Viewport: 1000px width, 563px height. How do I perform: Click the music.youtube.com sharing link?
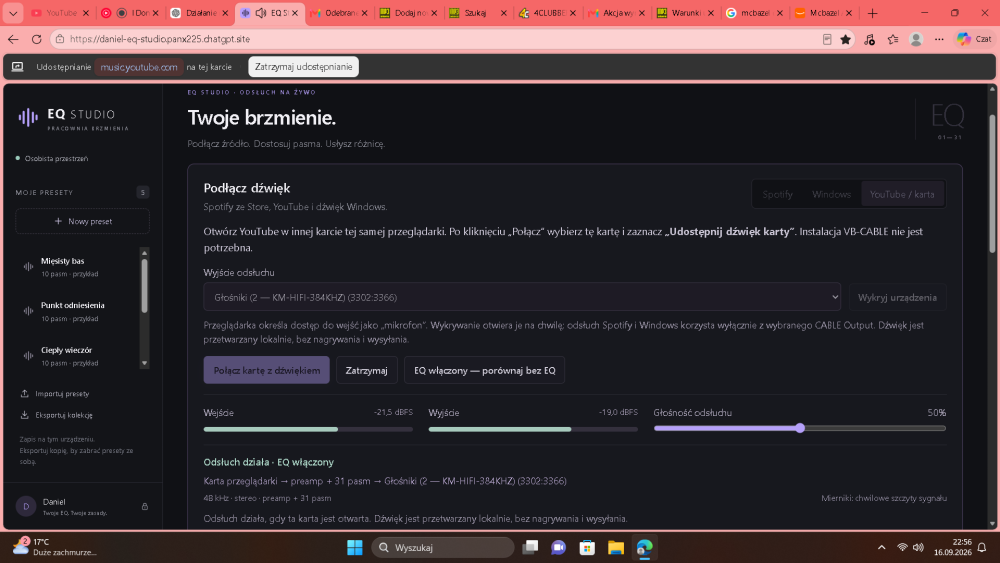pyautogui.click(x=139, y=67)
